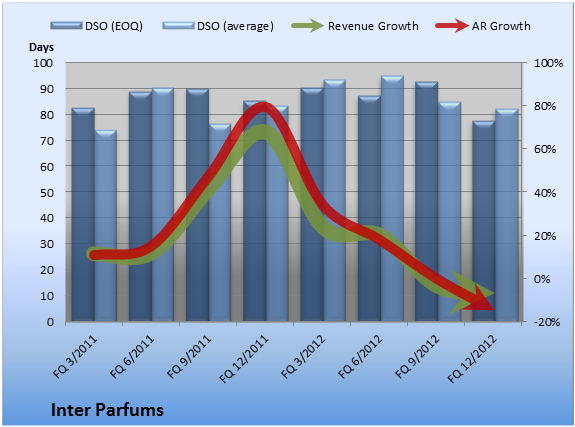This screenshot has width=575, height=427.
Task: Select the FQ 3/2011 DSO (average) bar
Action: tap(106, 226)
